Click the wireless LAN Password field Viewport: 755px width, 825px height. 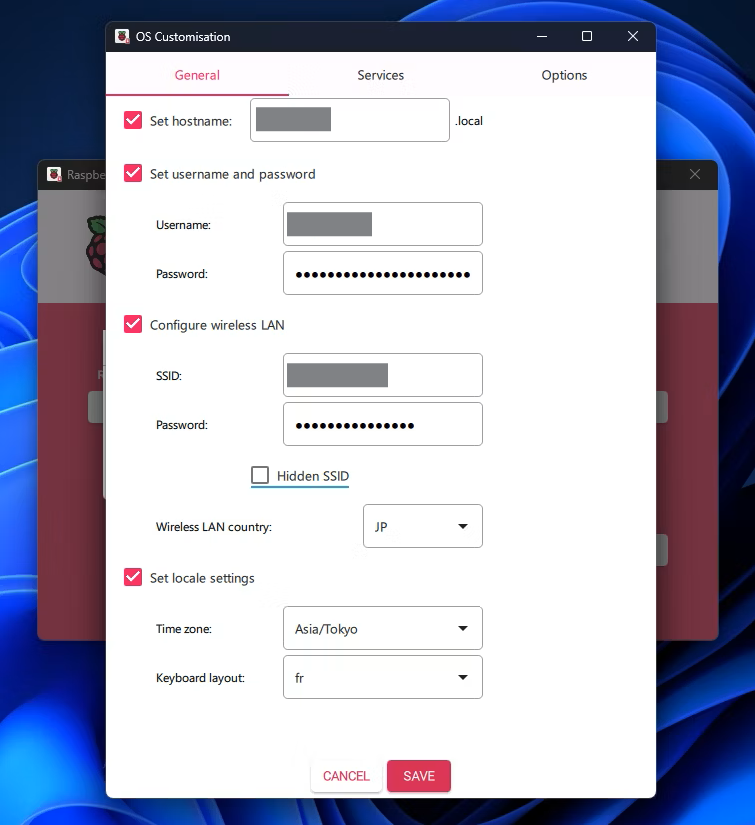click(382, 424)
